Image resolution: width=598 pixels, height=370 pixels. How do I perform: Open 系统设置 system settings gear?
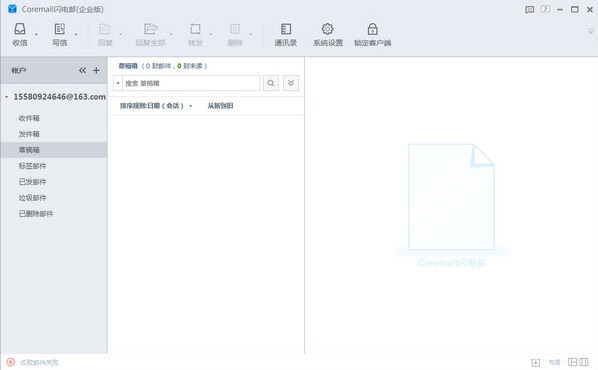328,29
